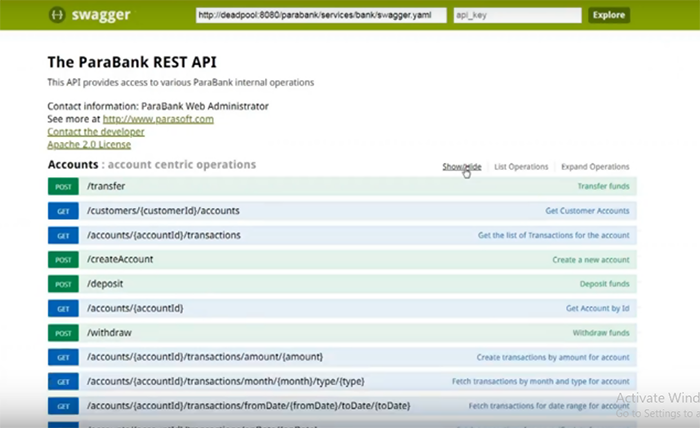Viewport: 700px width, 428px height.
Task: Click List Operations for Accounts
Action: pos(521,166)
